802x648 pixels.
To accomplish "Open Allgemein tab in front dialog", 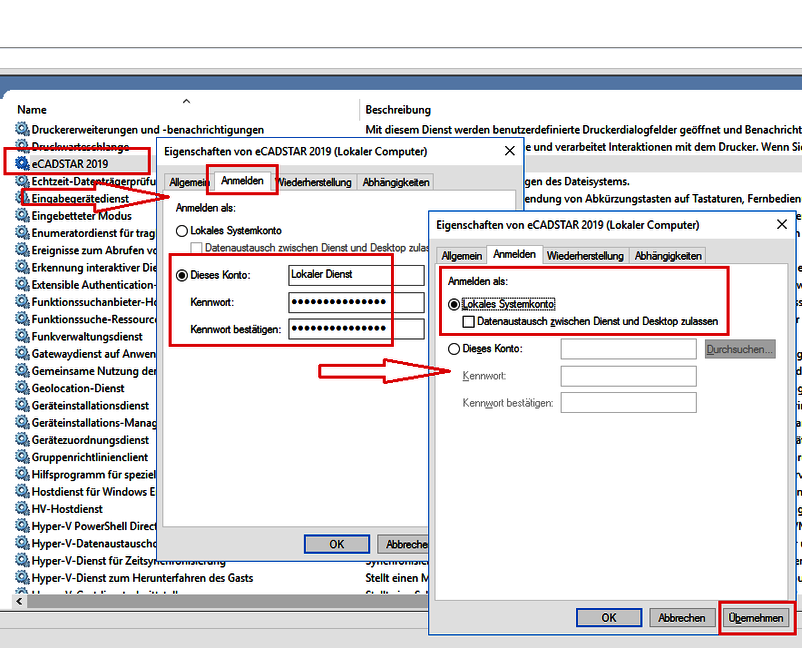I will point(461,256).
